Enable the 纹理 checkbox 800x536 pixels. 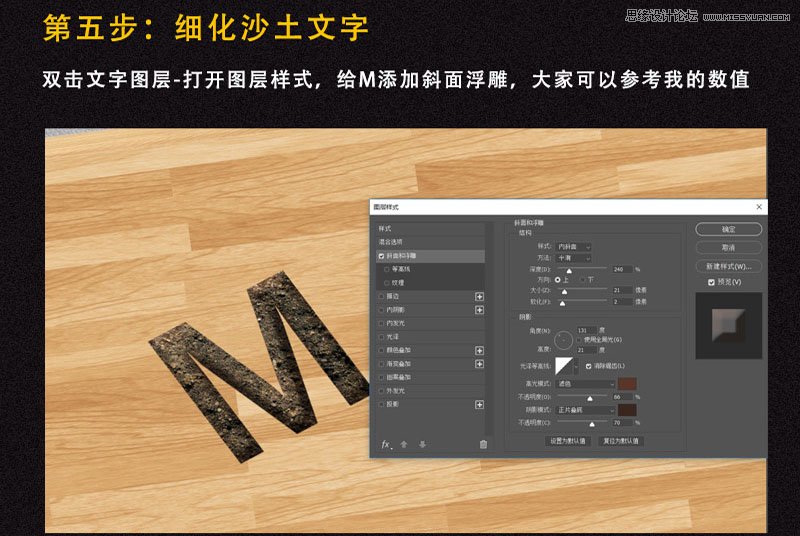pos(387,283)
